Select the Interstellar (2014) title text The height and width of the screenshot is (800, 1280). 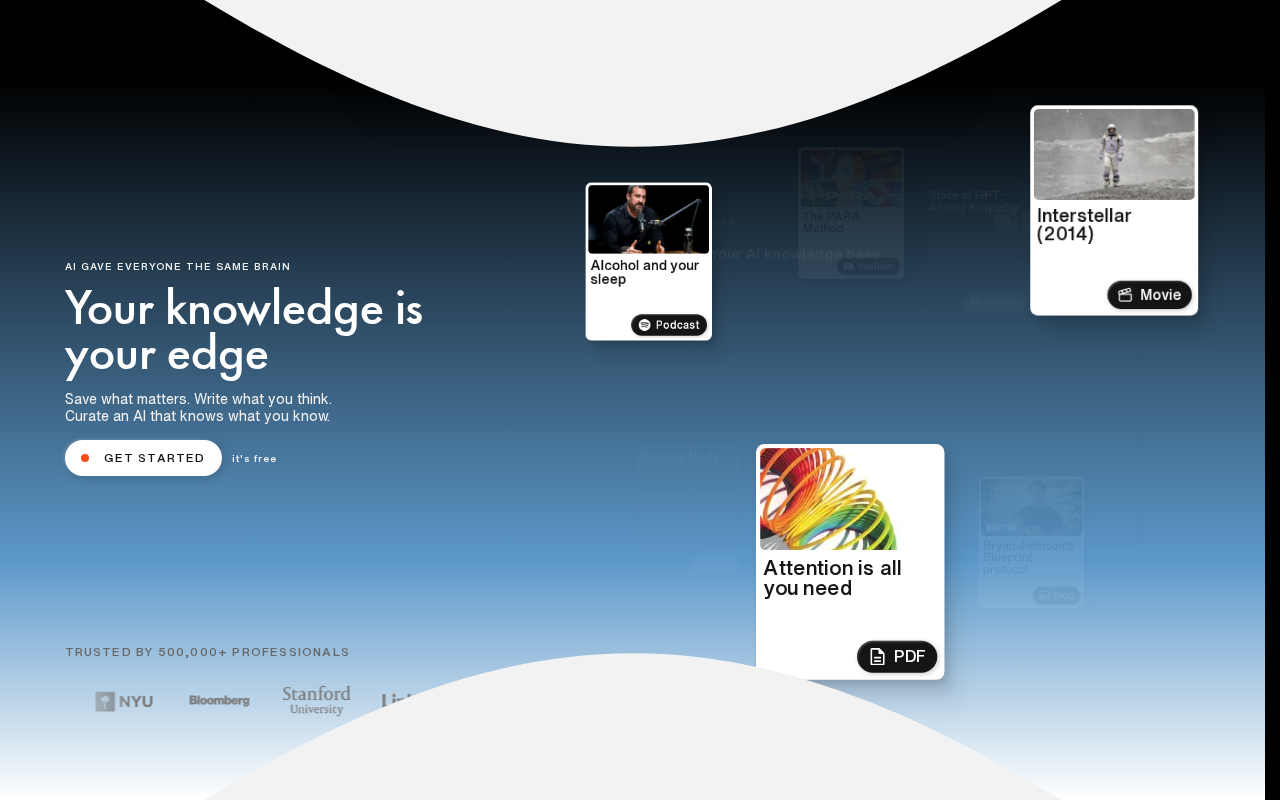[x=1084, y=225]
